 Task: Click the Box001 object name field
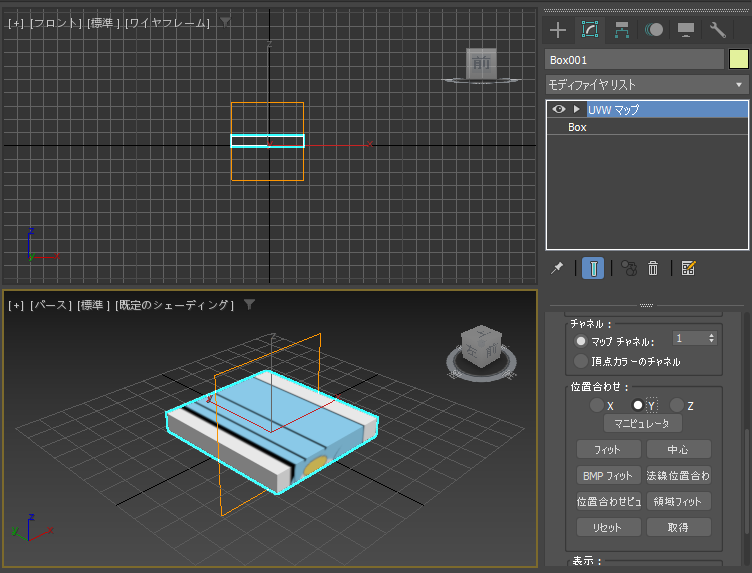(x=634, y=60)
